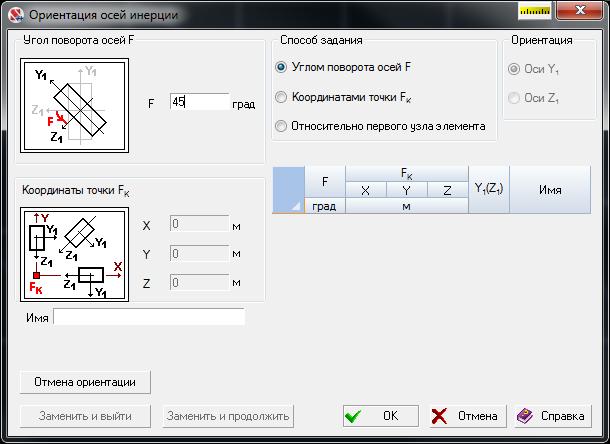610x444 pixels.
Task: Click the 'м' units header in table
Action: 407,206
